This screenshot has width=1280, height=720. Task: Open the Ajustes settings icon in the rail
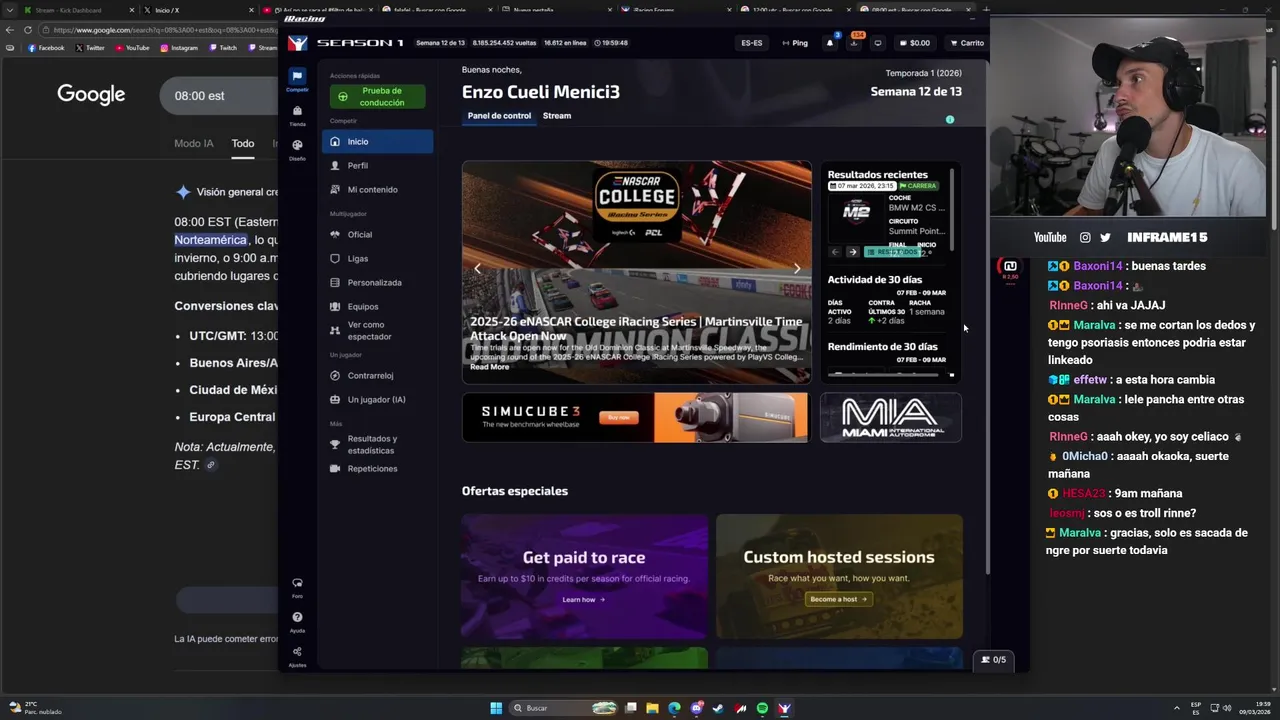[297, 655]
